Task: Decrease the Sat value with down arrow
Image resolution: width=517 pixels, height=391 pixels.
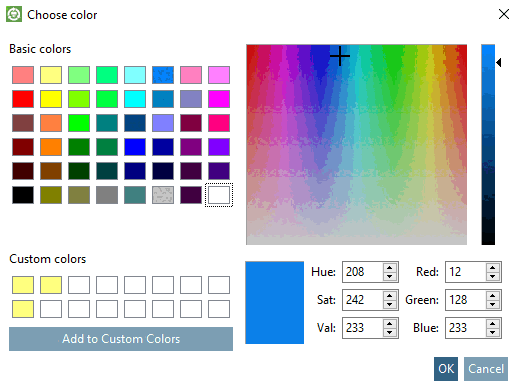Action: coord(389,304)
